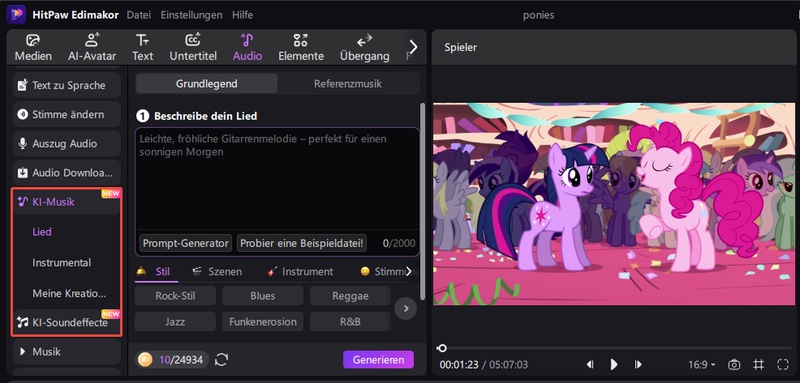Viewport: 800px width, 383px height.
Task: Switch to Referenzmusik tab
Action: tap(348, 84)
